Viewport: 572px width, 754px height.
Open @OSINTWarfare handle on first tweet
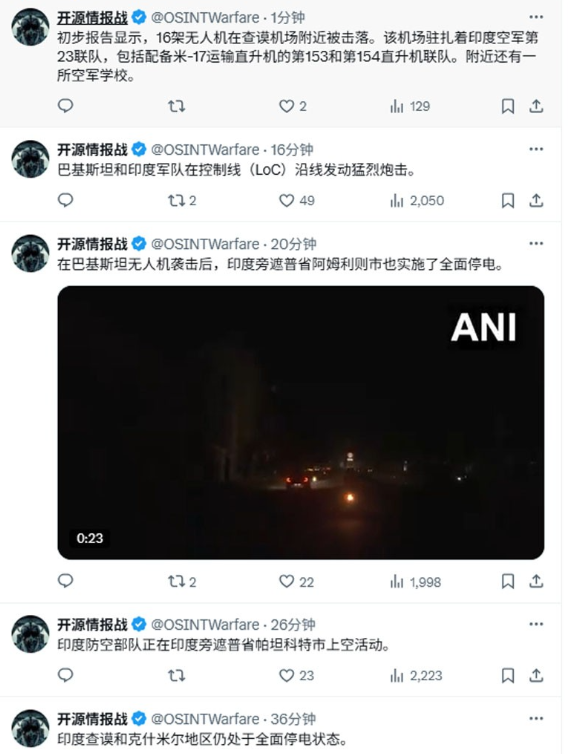tap(205, 18)
